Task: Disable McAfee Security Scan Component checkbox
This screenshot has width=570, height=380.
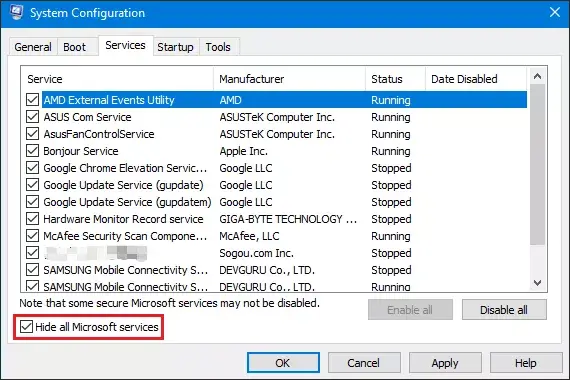Action: tap(32, 236)
